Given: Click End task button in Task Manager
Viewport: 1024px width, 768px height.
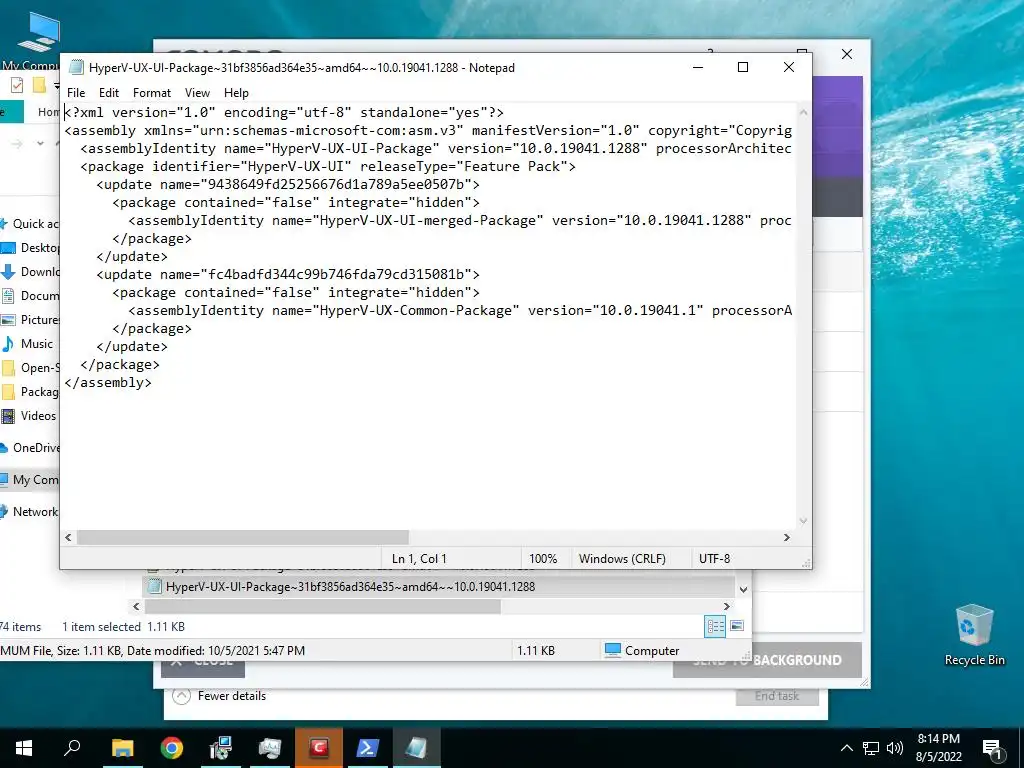Looking at the screenshot, I should [x=777, y=696].
